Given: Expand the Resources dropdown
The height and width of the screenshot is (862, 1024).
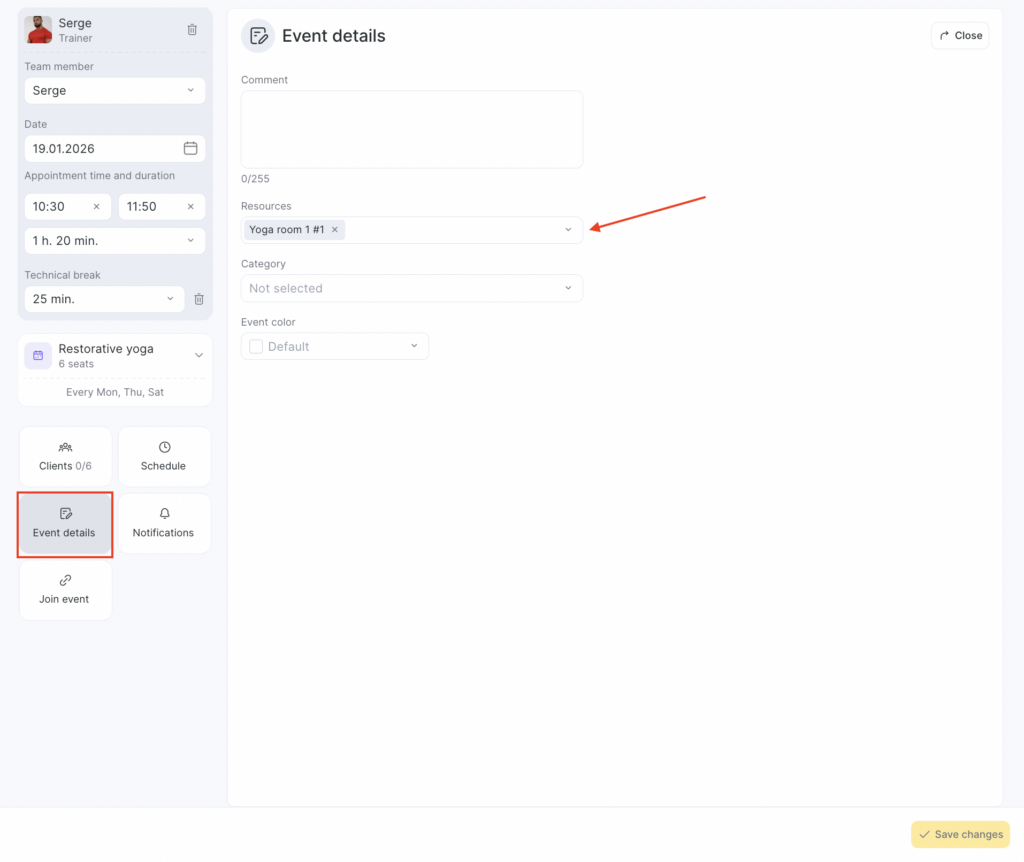Looking at the screenshot, I should coord(568,230).
